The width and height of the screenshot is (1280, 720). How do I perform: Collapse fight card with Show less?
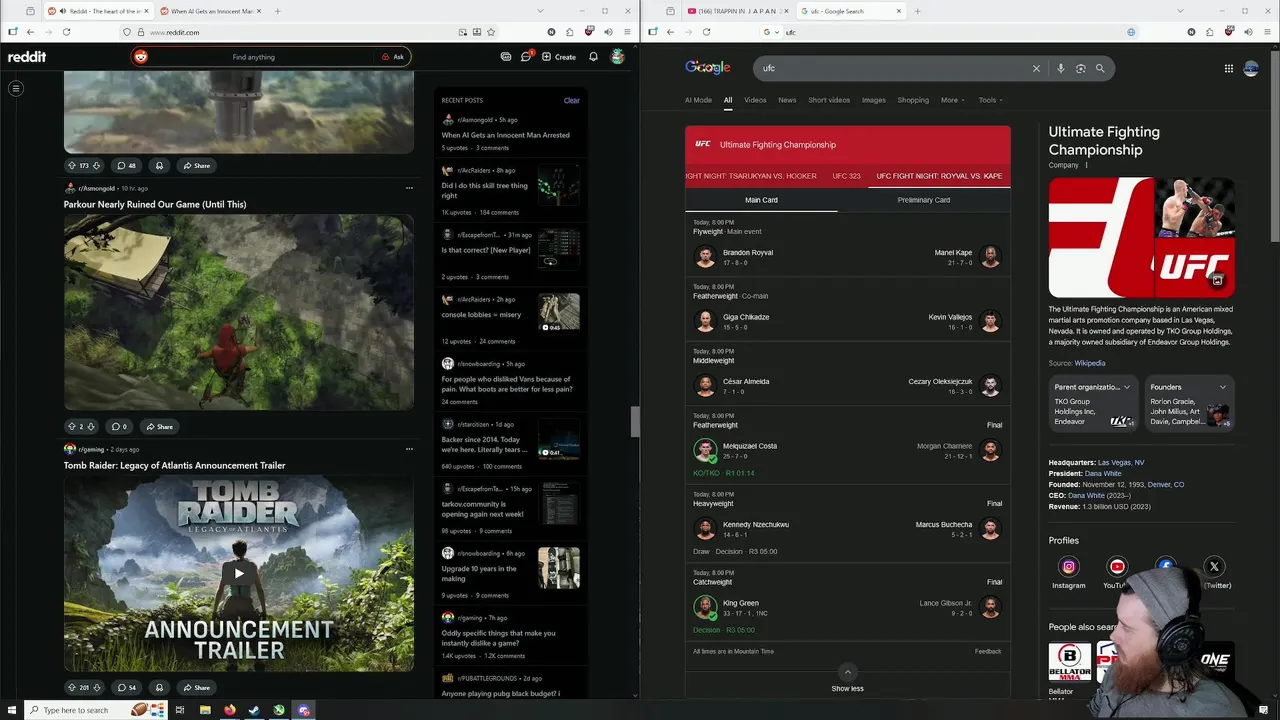point(847,679)
